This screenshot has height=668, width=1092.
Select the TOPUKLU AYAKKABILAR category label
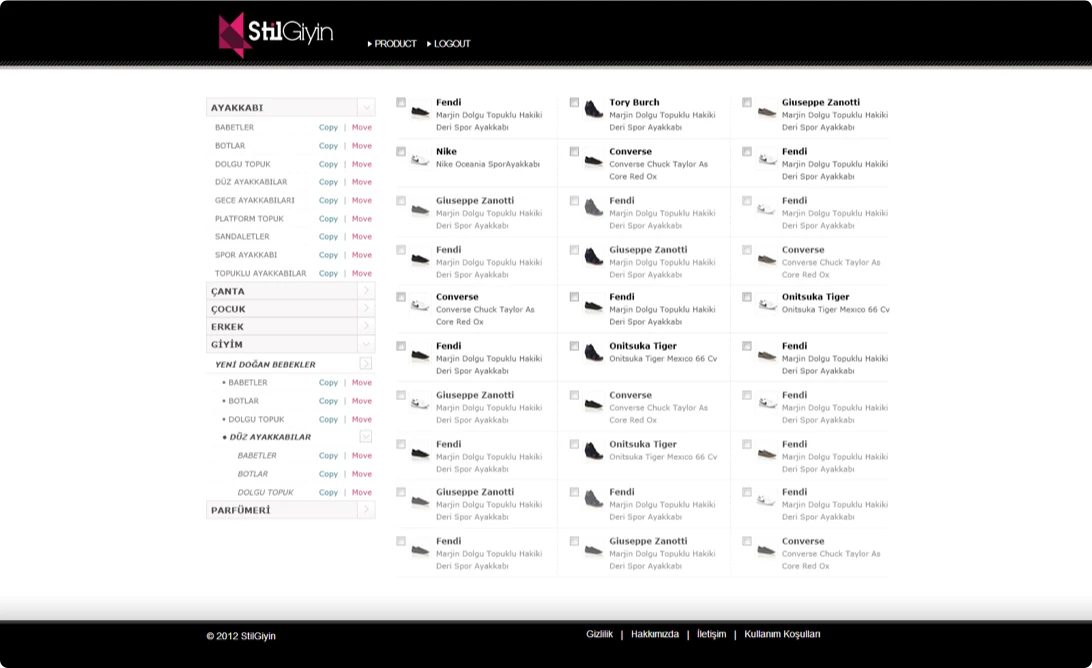(260, 274)
